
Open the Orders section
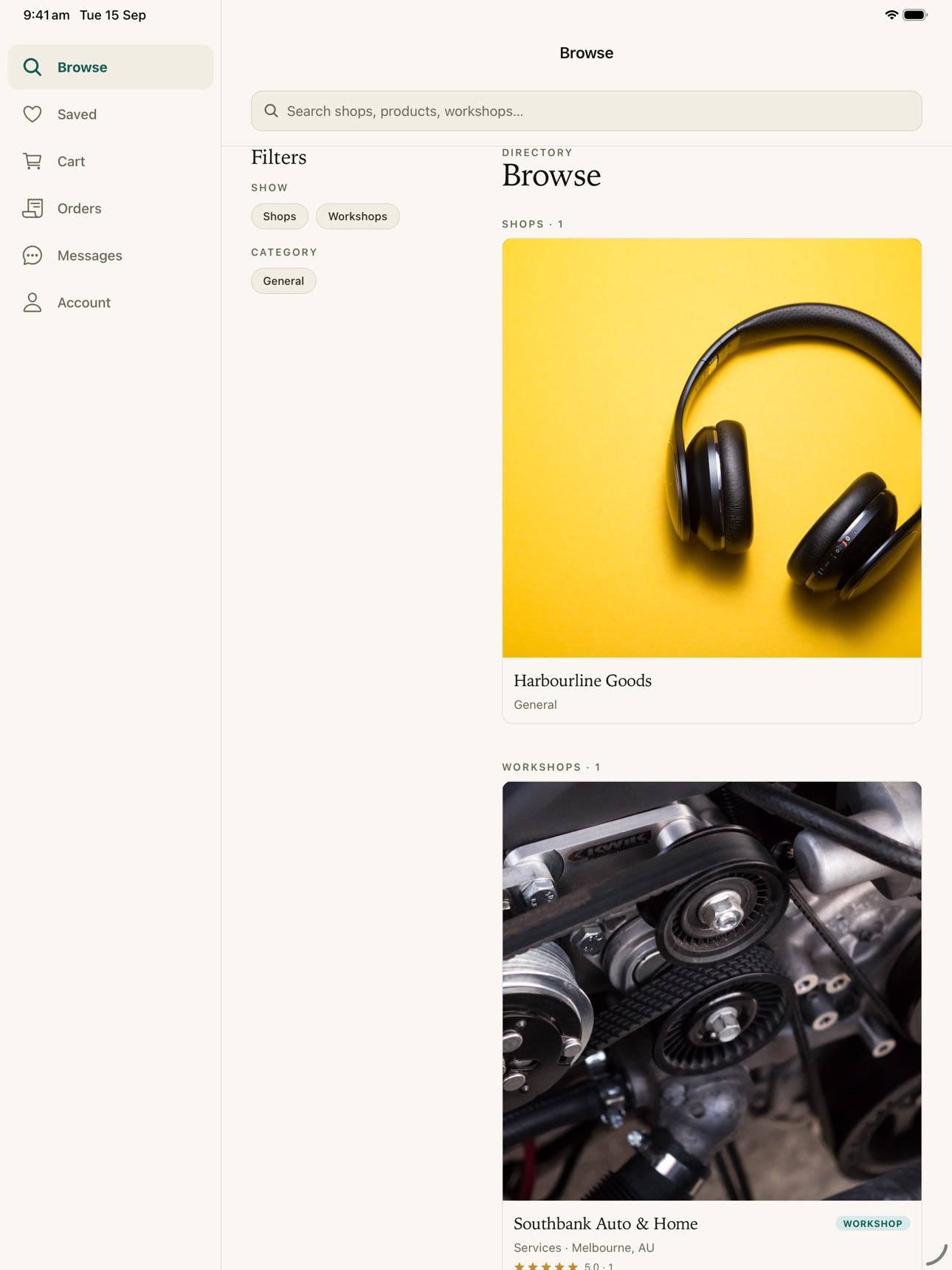point(111,208)
